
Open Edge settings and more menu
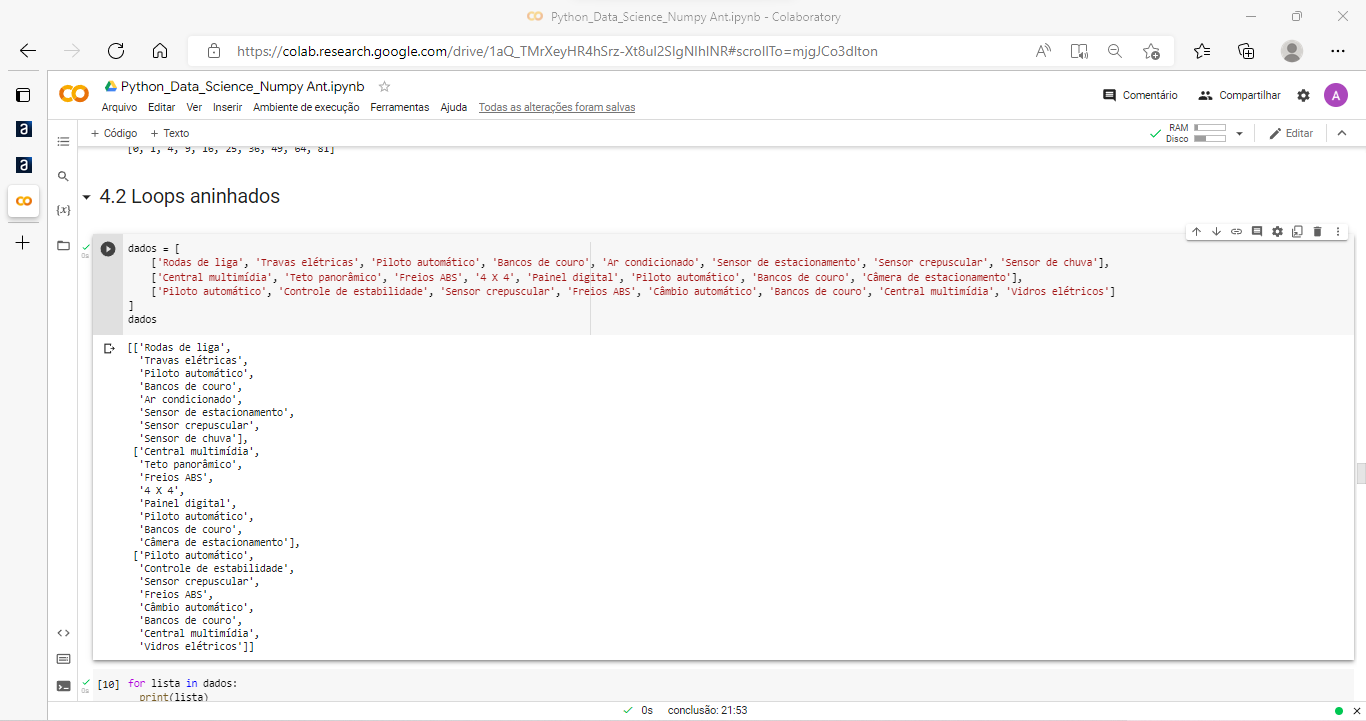(x=1338, y=51)
